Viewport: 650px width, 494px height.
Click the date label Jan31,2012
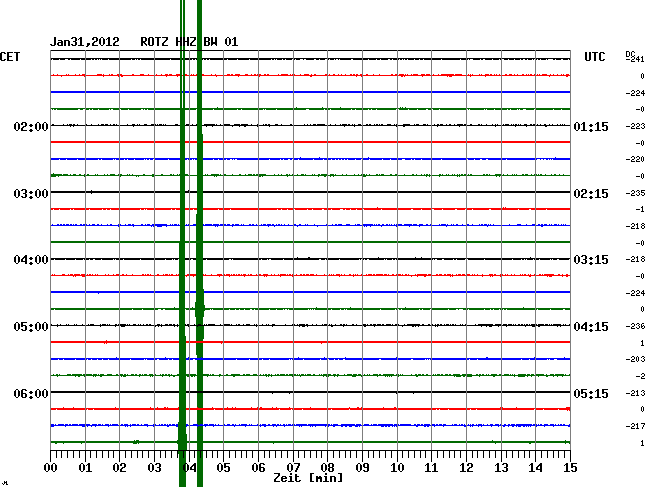point(85,42)
